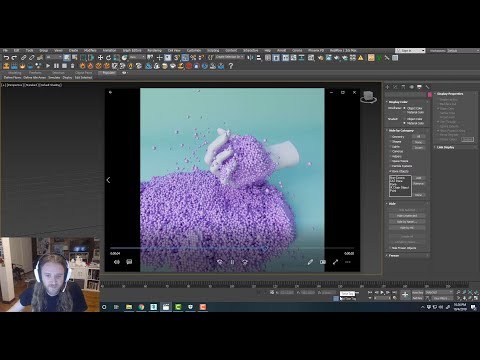Pause the video in the media player
The height and width of the screenshot is (360, 480).
(x=232, y=262)
